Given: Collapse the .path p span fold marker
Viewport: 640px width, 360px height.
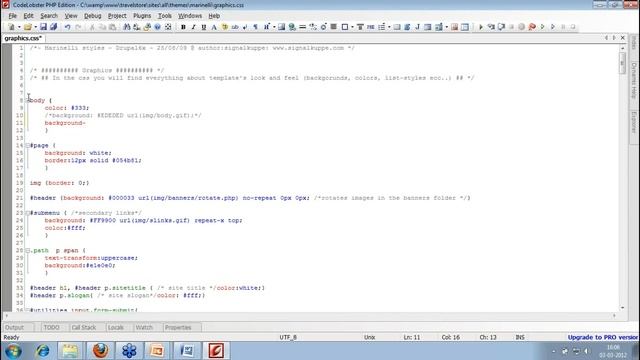Looking at the screenshot, I should tap(28, 251).
